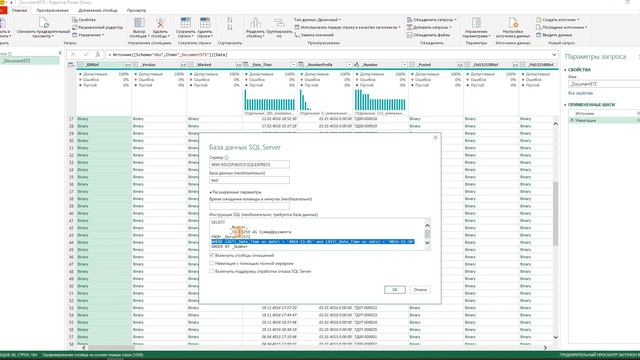Expand the formula bar with the chevron
Image resolution: width=640 pixels, height=360 pixels.
point(554,54)
